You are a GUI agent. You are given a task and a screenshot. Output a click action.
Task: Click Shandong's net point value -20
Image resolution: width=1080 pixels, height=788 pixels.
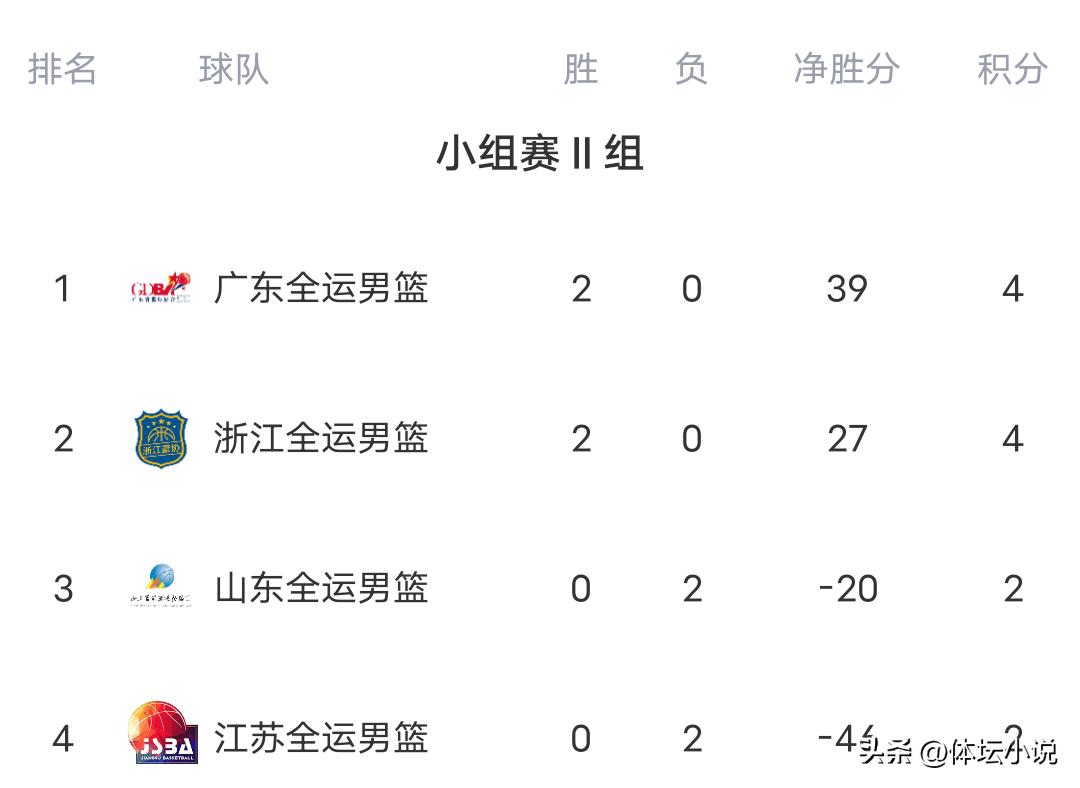click(x=847, y=588)
